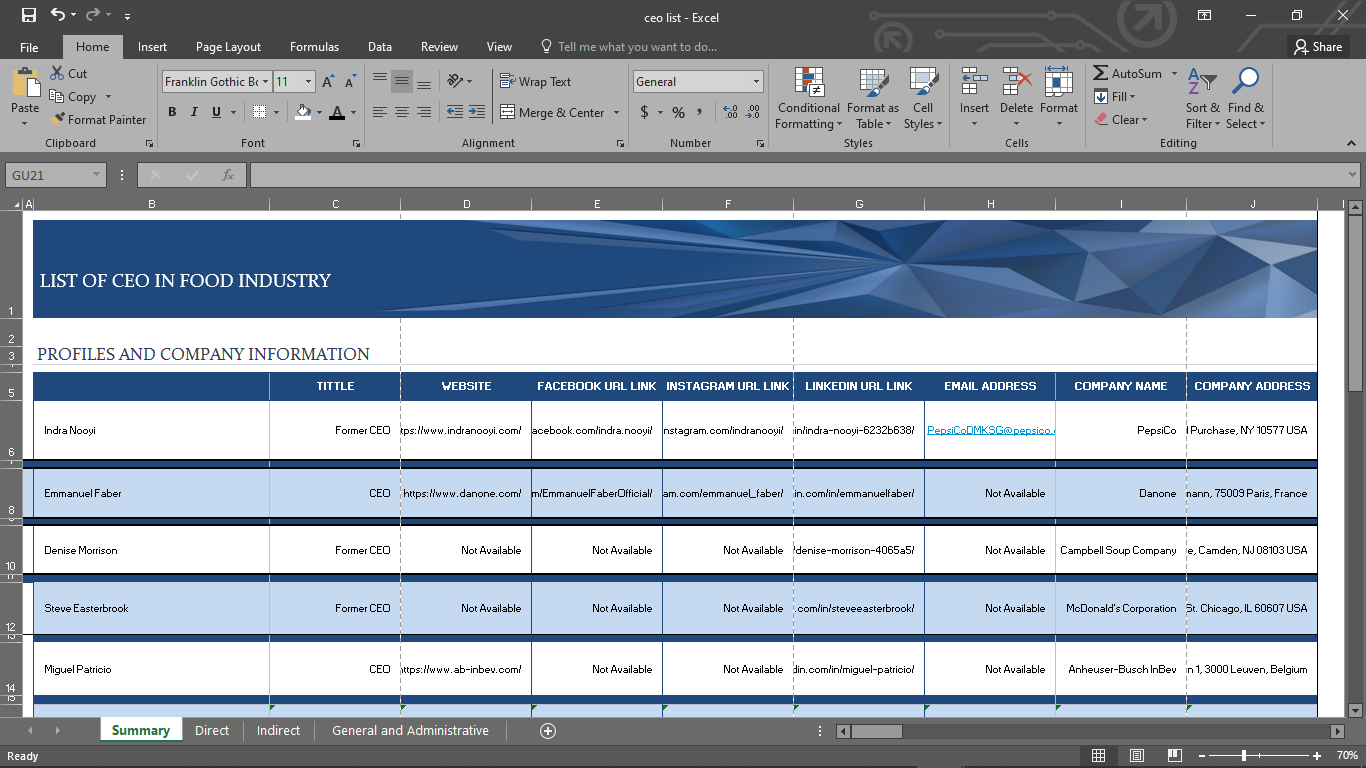Click the Merge & Center button

(552, 113)
